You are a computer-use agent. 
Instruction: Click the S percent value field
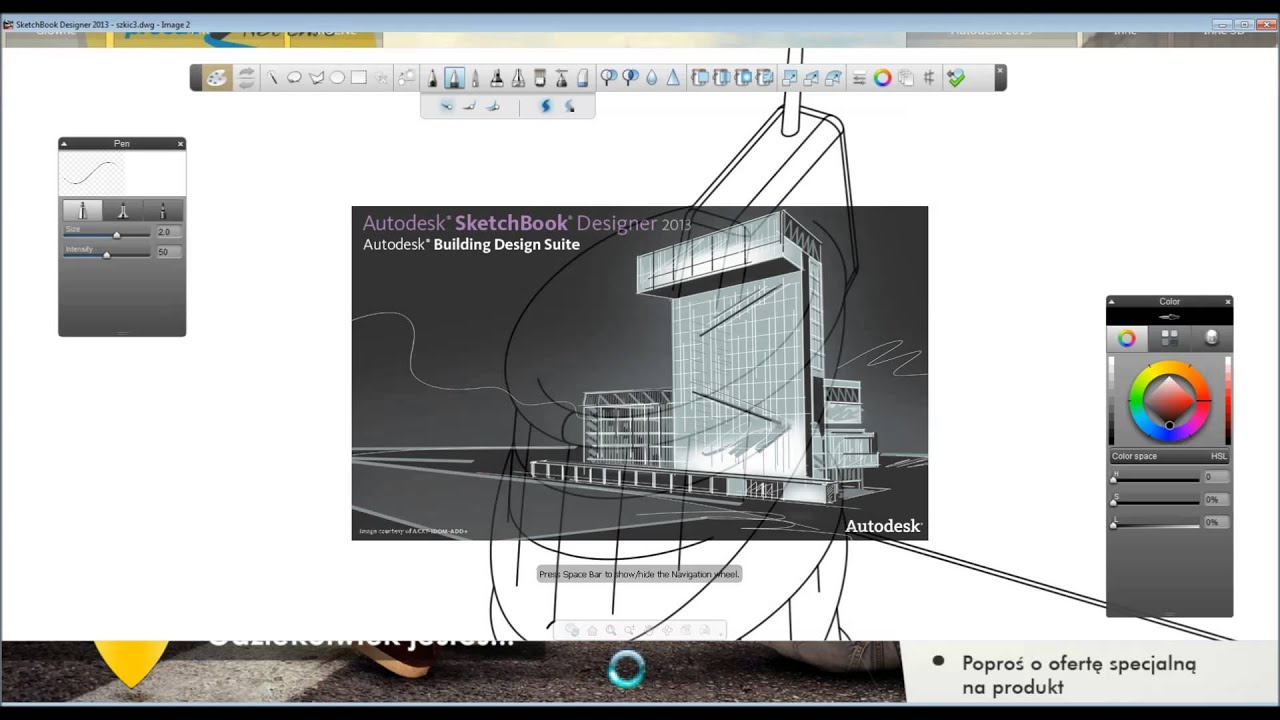click(1216, 500)
